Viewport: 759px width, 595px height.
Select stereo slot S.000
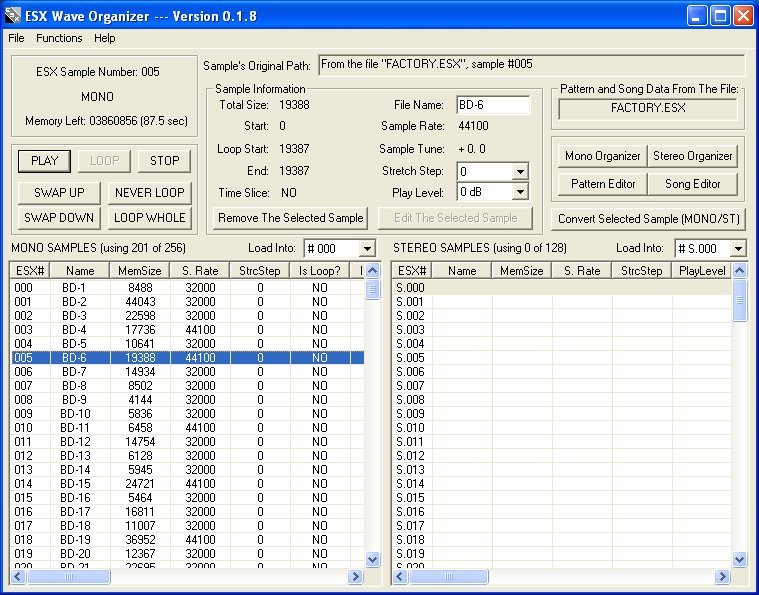562,288
